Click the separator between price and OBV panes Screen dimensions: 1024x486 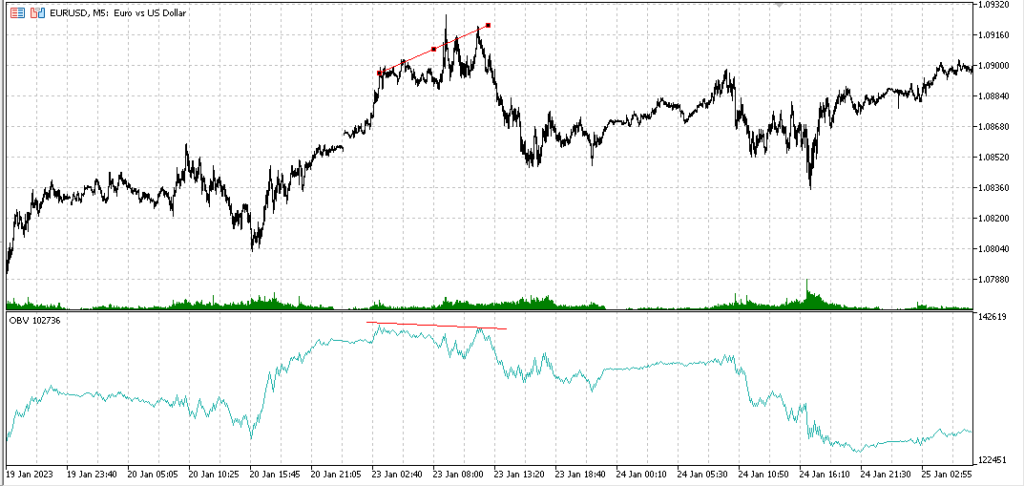tap(488, 310)
